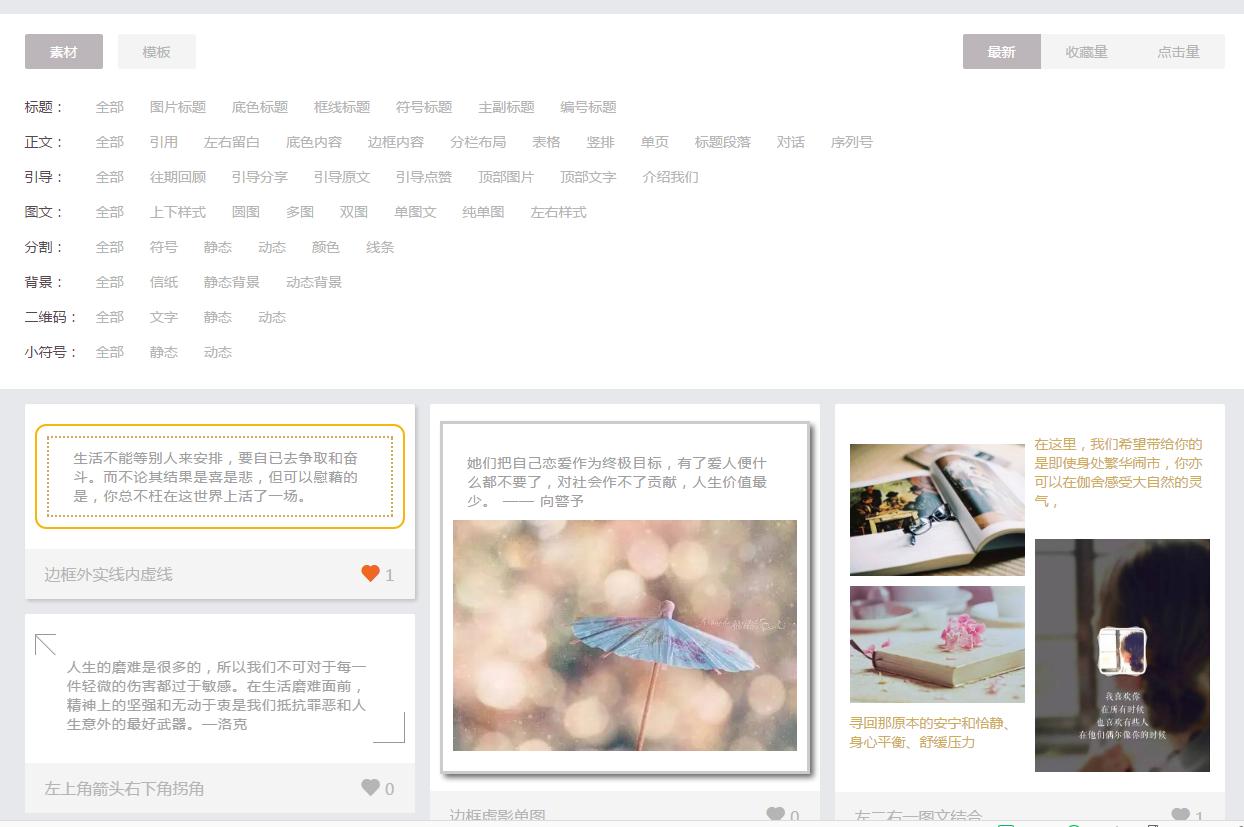Image resolution: width=1244 pixels, height=827 pixels.
Task: Filter 分割 items by 动态
Action: (x=271, y=247)
